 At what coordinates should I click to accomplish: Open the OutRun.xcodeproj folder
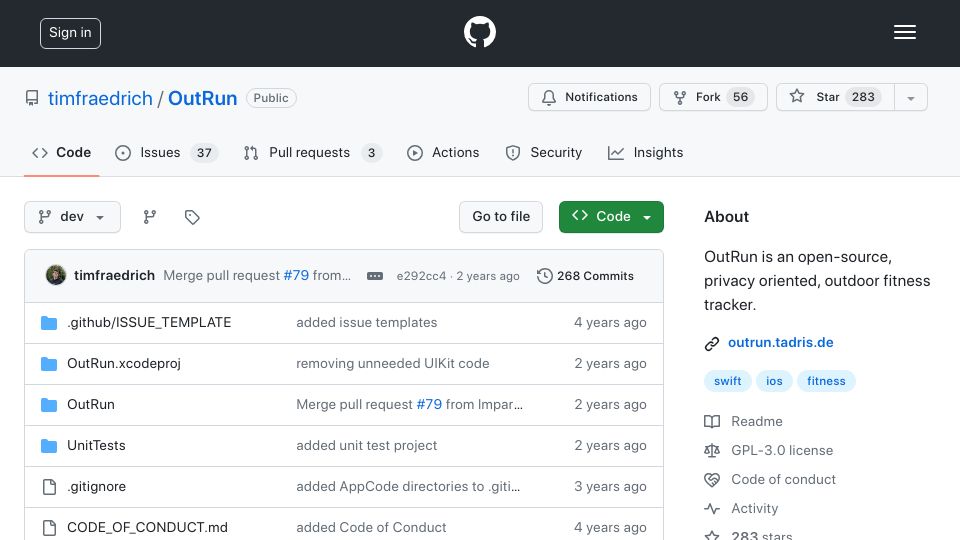click(124, 364)
